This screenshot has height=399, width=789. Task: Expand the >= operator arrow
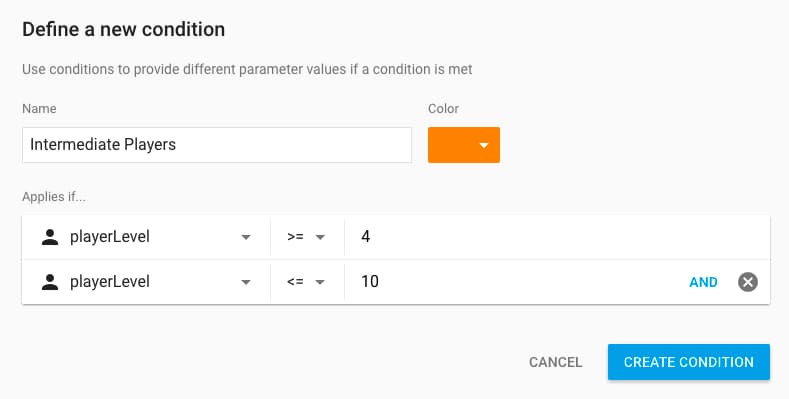320,237
